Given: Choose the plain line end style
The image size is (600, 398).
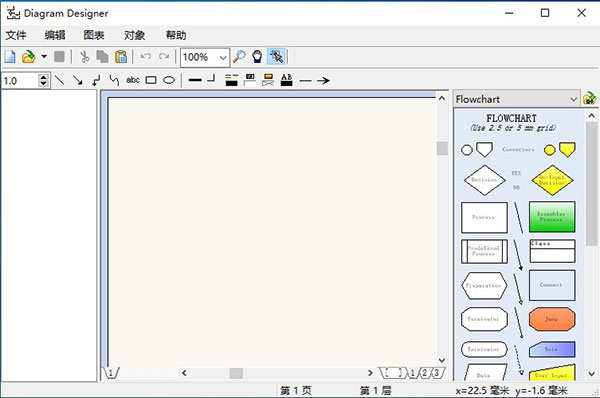Looking at the screenshot, I should [305, 81].
